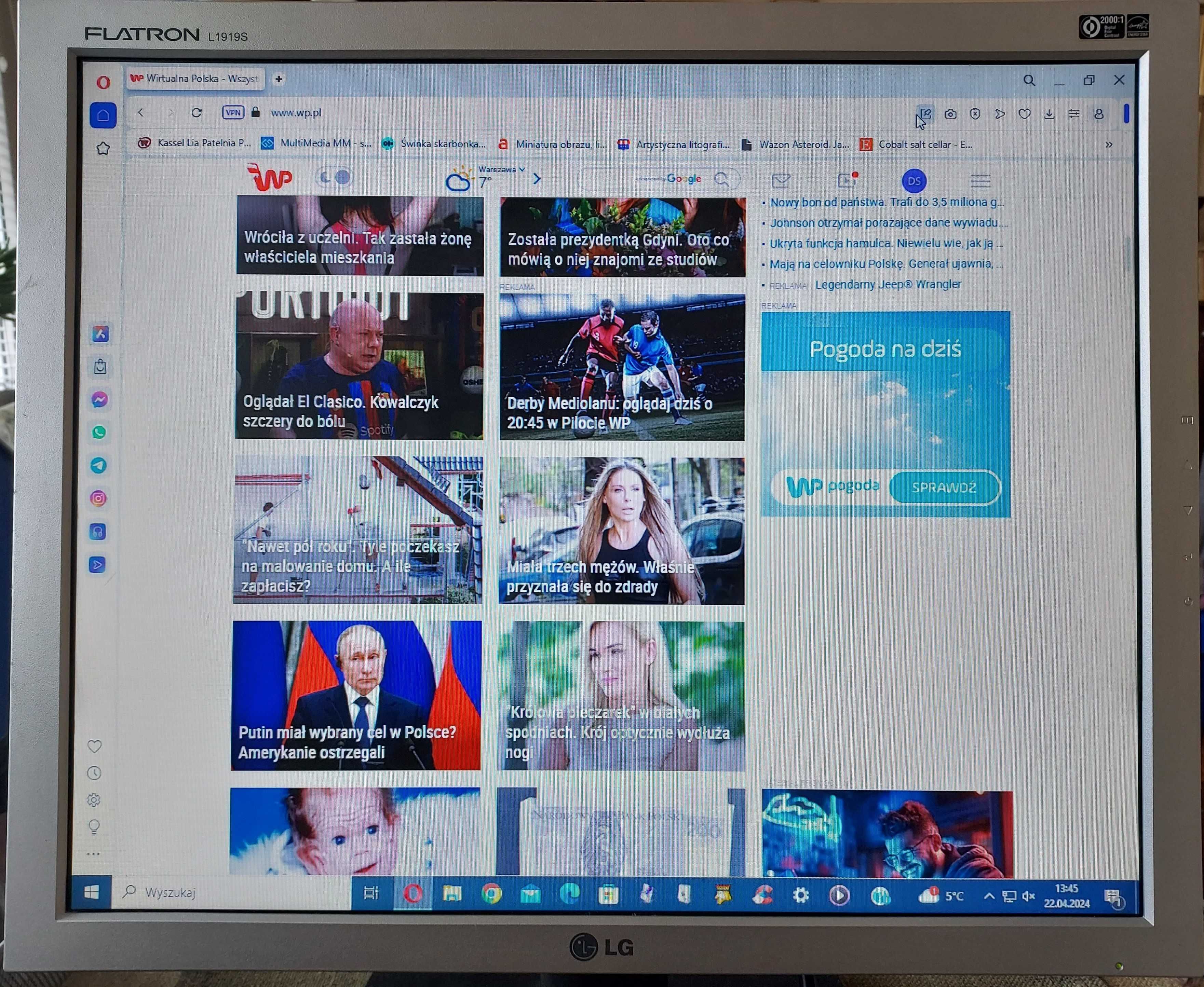Open WP video icon with red dot
1204x987 pixels.
coord(848,180)
